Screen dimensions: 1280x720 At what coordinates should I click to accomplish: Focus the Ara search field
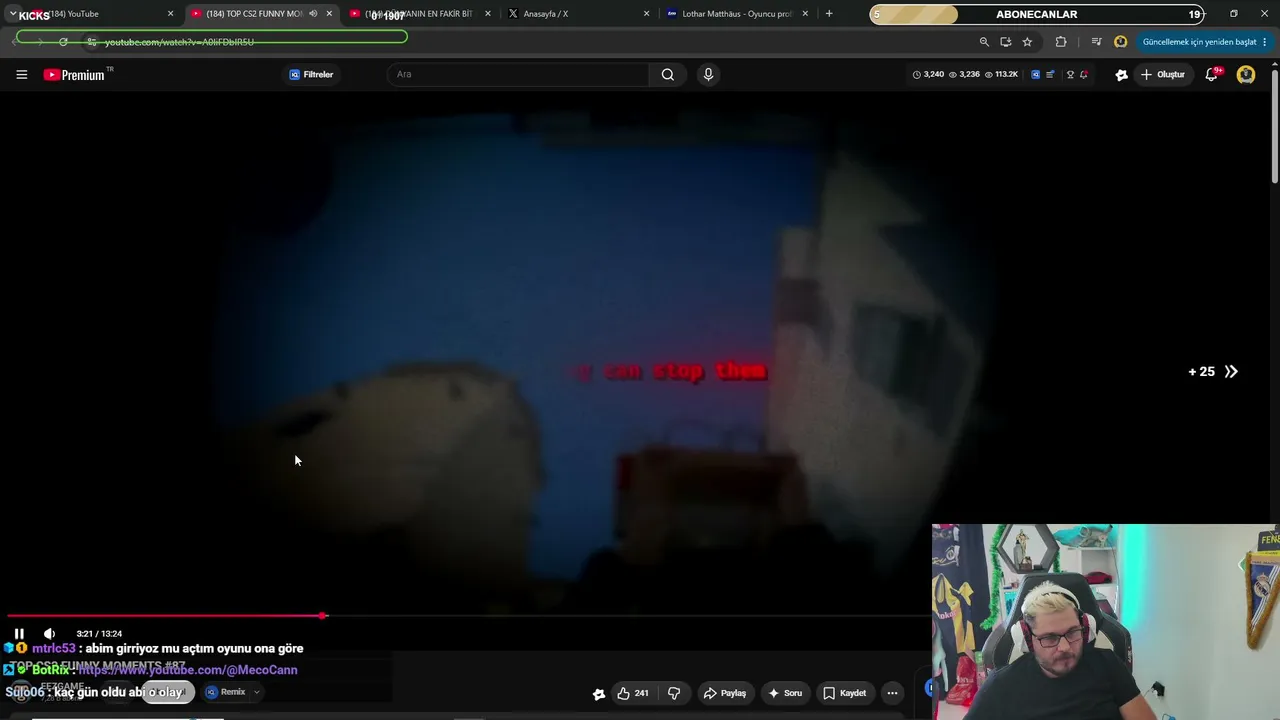tap(520, 74)
